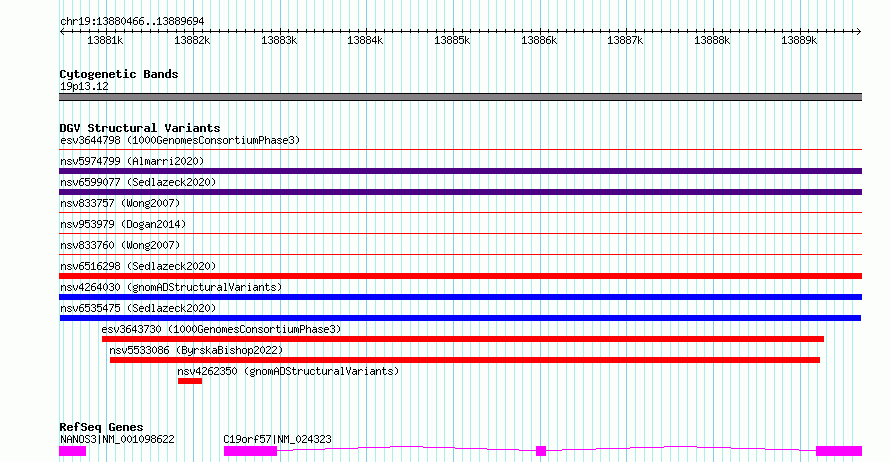Image resolution: width=890 pixels, height=462 pixels.
Task: Click the nsv953979 (Dogan2014) label
Action: (x=123, y=224)
